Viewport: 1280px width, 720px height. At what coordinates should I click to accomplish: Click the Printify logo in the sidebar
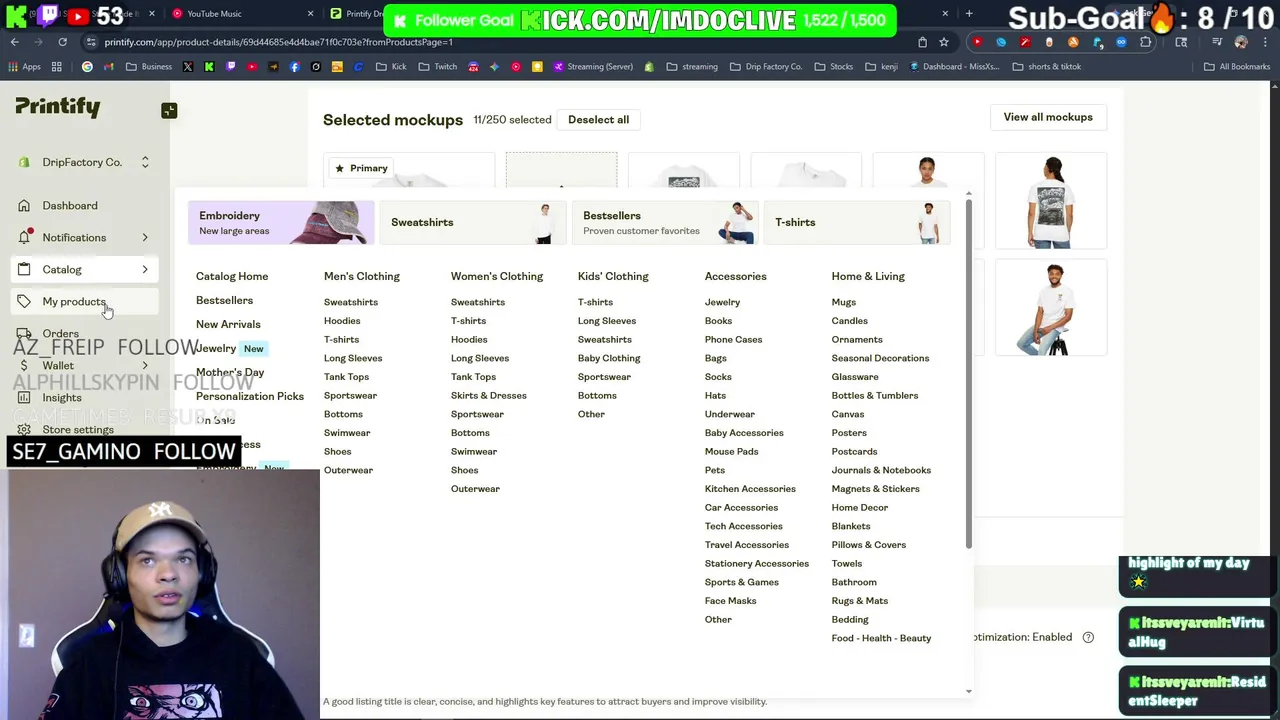click(57, 107)
